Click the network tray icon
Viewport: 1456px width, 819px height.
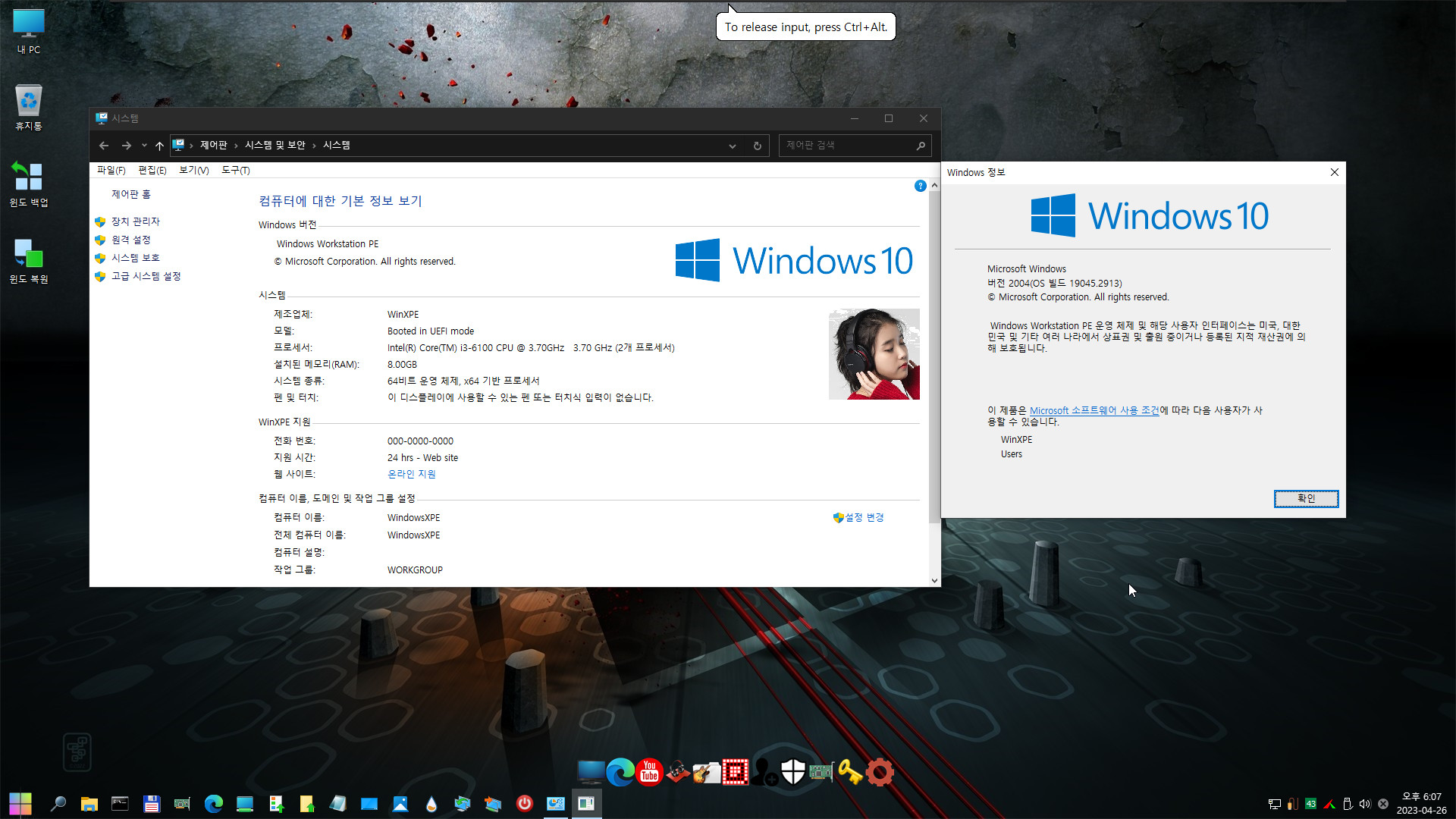pos(1274,804)
